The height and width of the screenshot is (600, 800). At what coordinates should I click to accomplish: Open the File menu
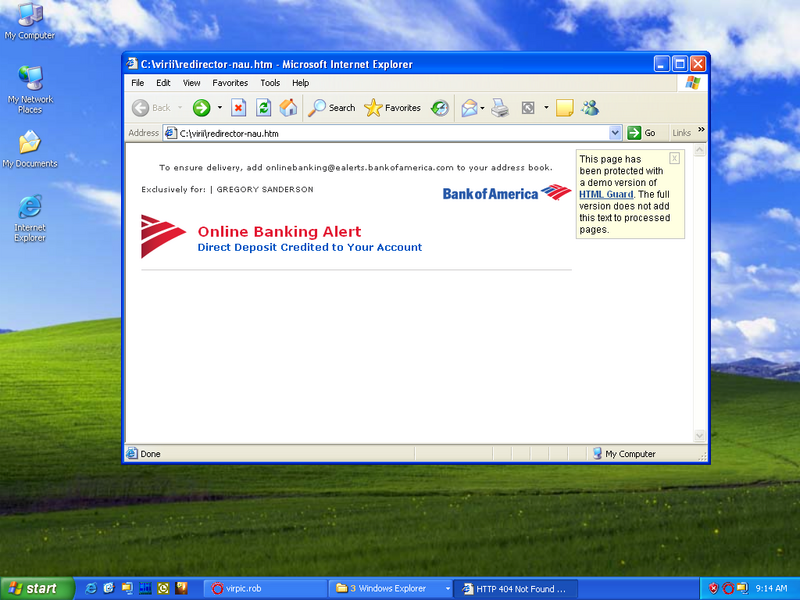coord(138,83)
